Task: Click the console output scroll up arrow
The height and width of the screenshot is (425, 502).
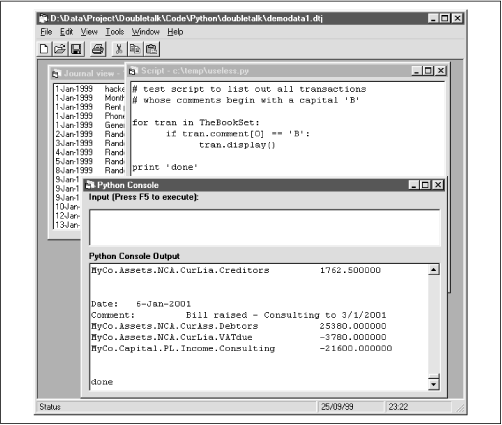Action: tap(433, 269)
